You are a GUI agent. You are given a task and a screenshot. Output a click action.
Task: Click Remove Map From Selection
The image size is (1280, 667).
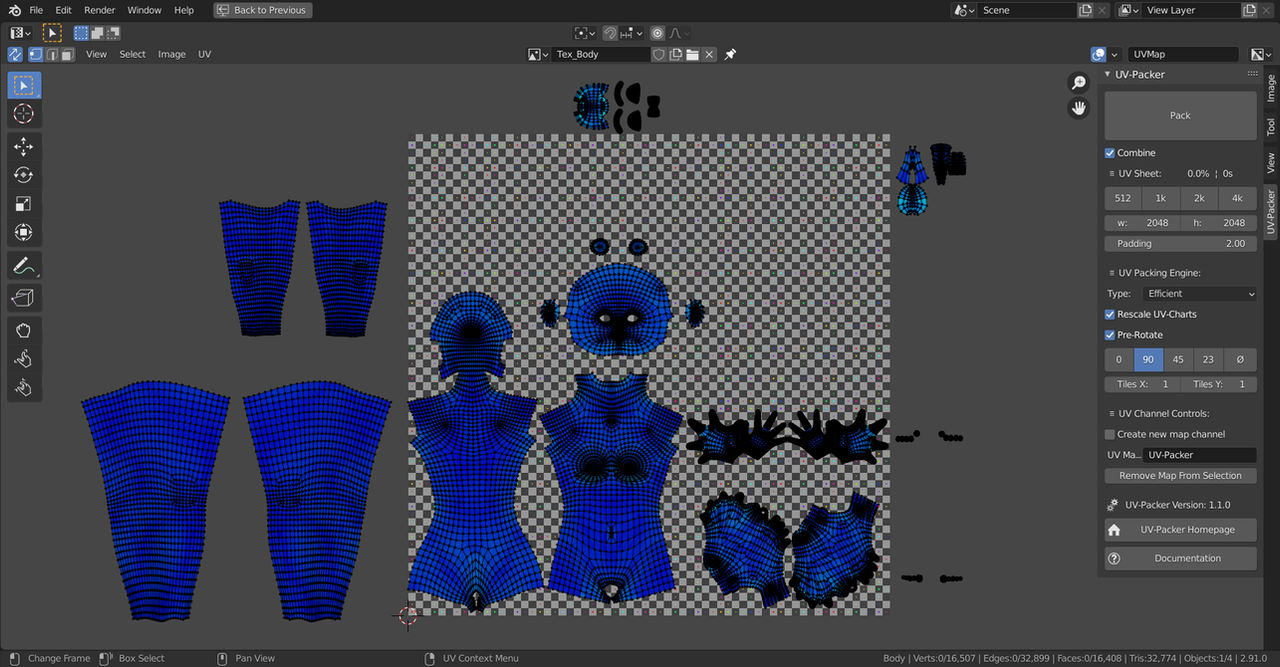[1180, 476]
